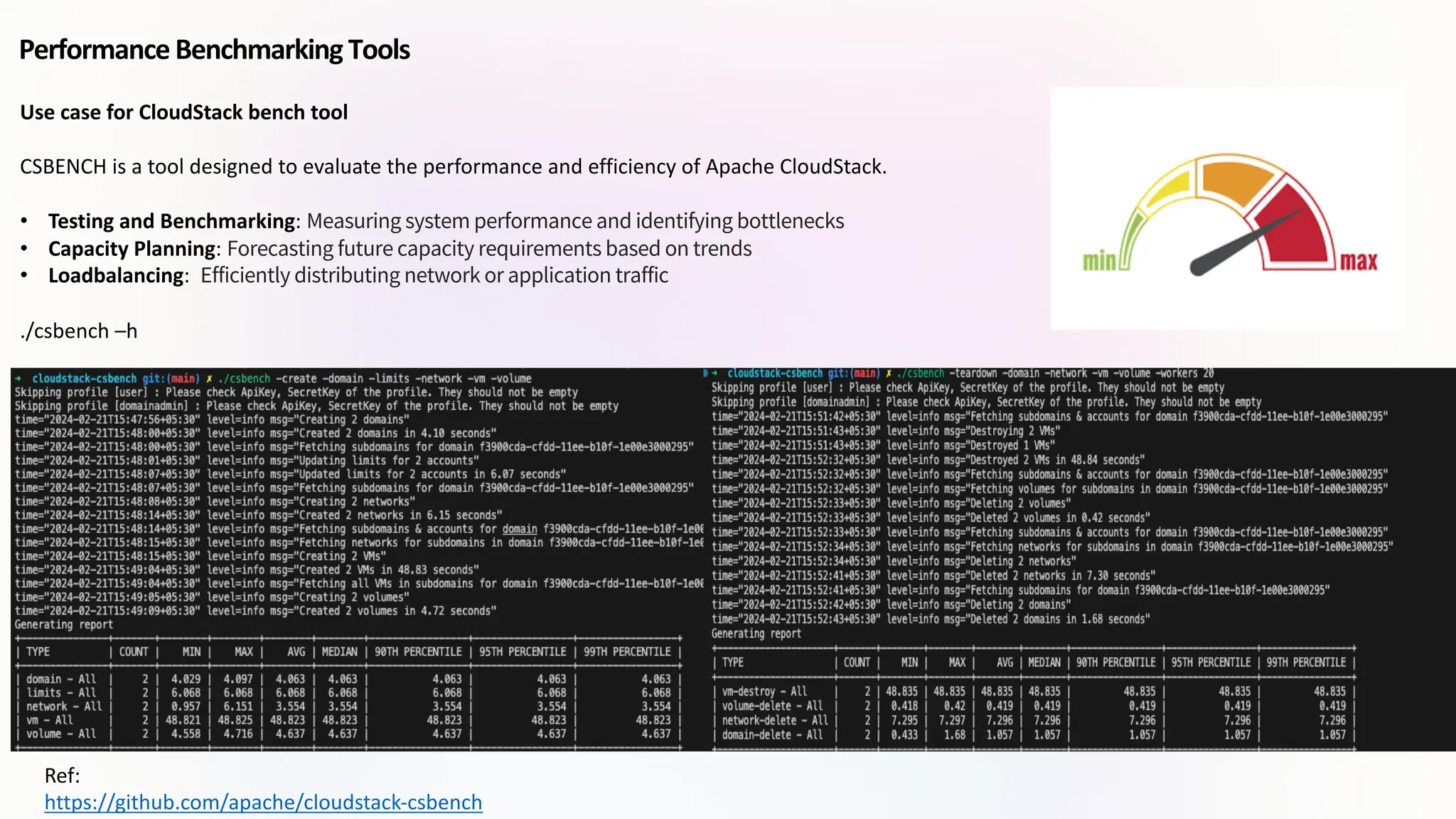
Task: Click the './csbench -teardown' command line
Action: [x=1055, y=374]
